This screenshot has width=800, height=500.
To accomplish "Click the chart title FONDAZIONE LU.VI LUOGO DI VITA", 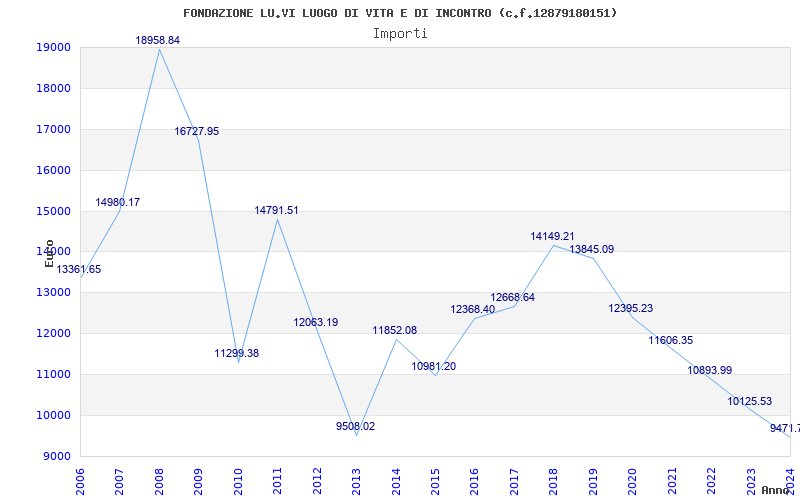I will (400, 13).
